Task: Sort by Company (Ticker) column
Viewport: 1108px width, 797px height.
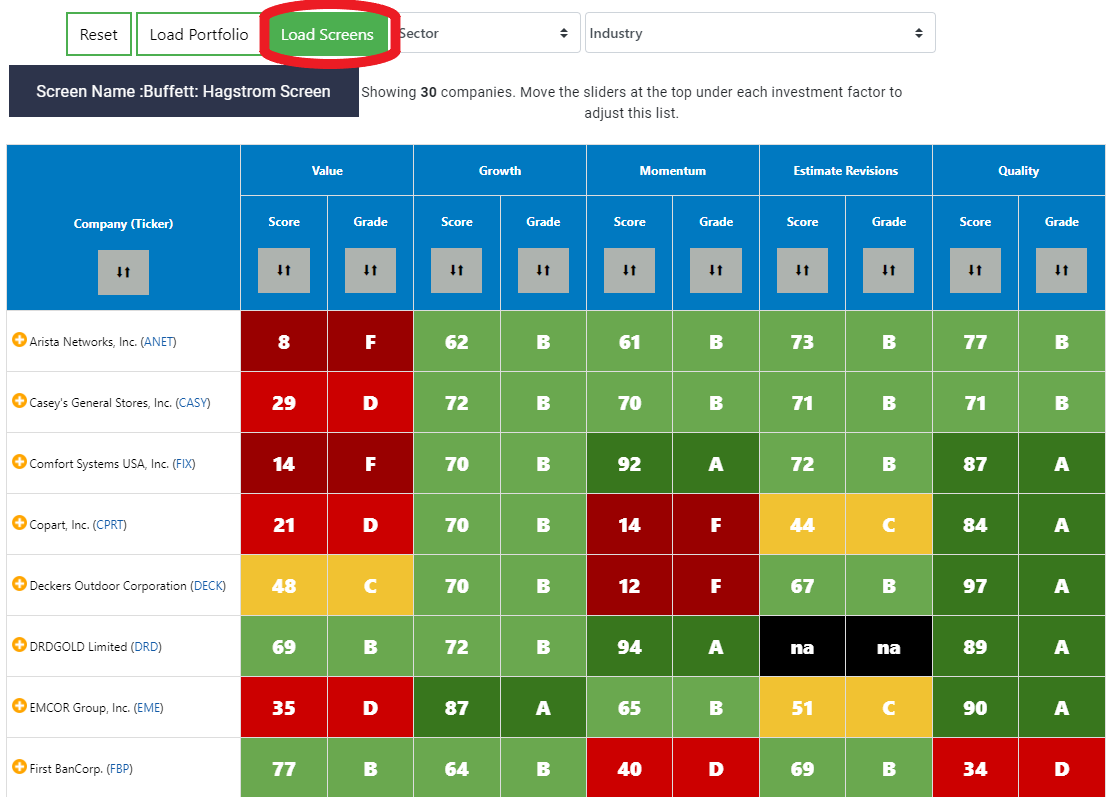Action: (x=123, y=272)
